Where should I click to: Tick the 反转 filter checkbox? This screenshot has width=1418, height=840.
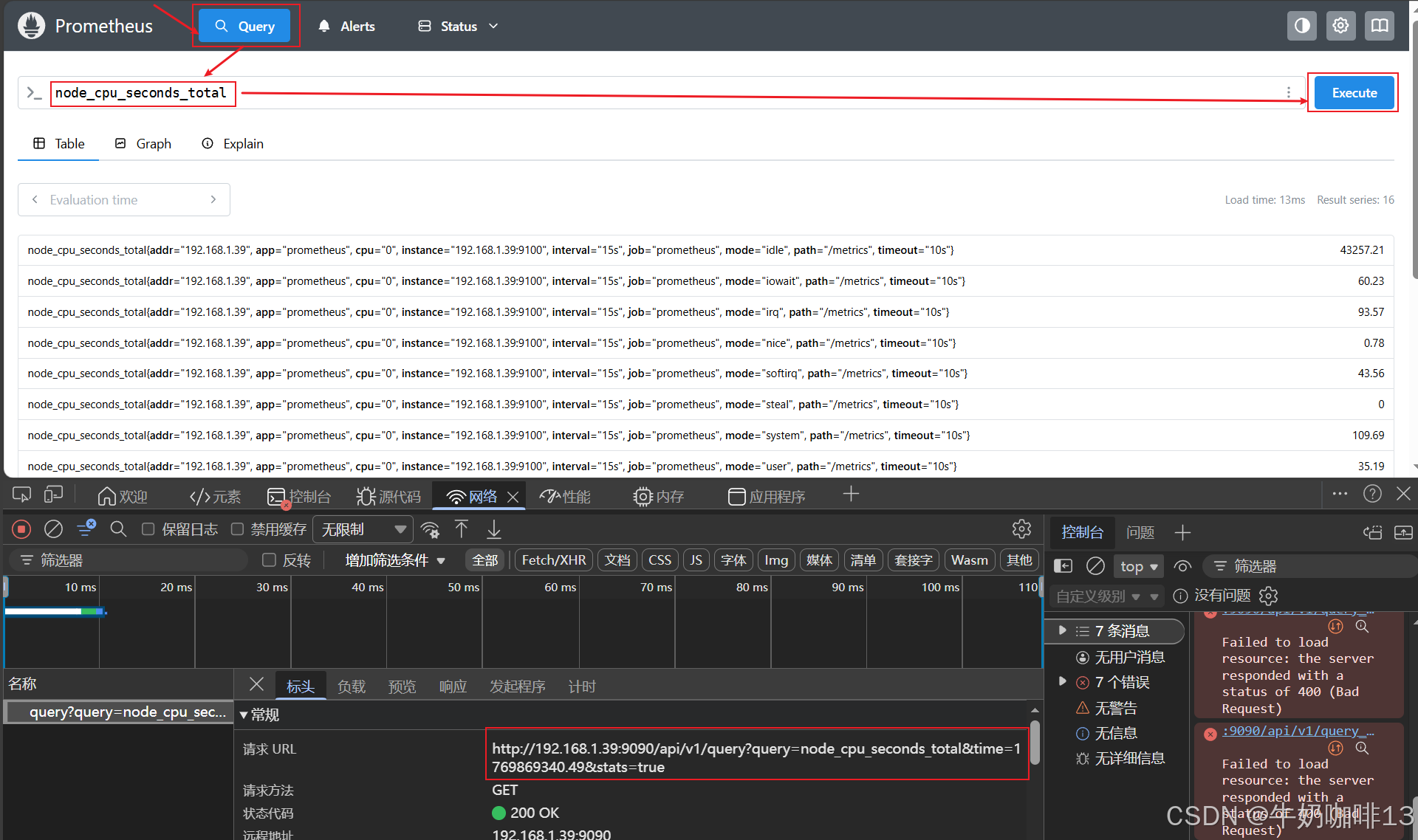click(x=270, y=560)
